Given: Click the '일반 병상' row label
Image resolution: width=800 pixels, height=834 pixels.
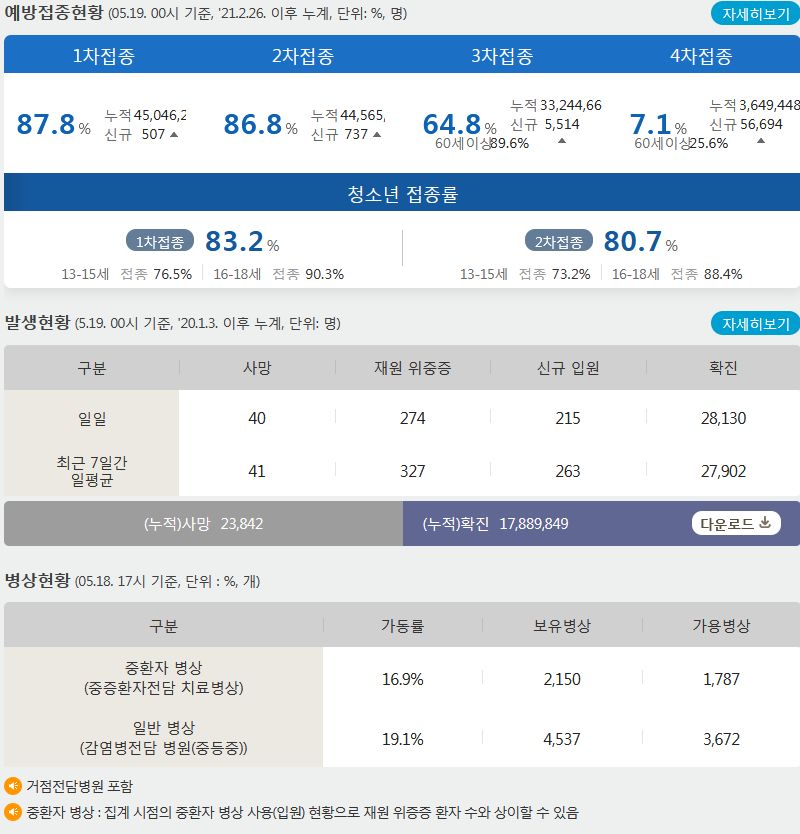Looking at the screenshot, I should 163,737.
